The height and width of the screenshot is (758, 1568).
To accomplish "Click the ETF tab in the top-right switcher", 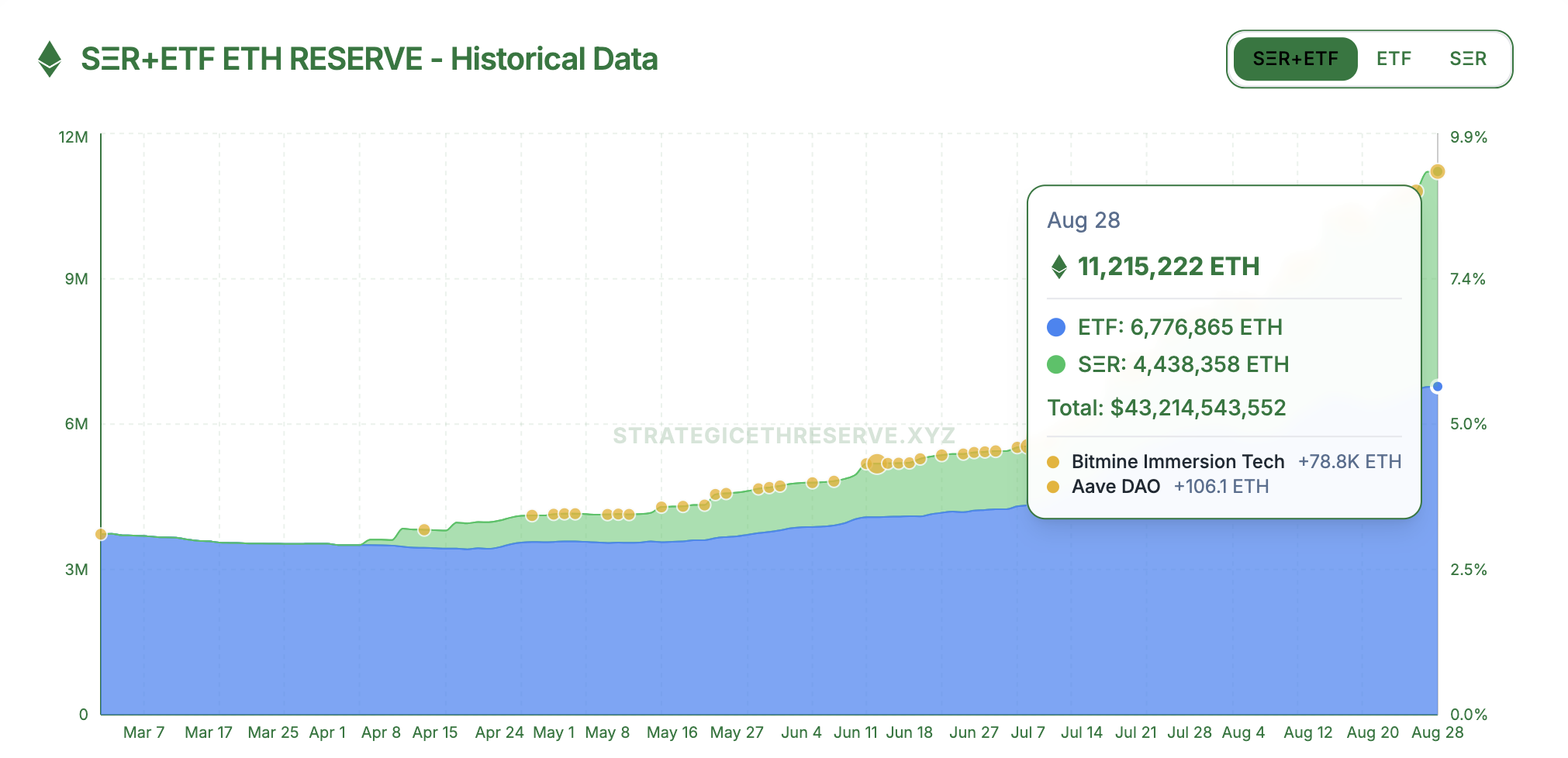I will pyautogui.click(x=1394, y=58).
